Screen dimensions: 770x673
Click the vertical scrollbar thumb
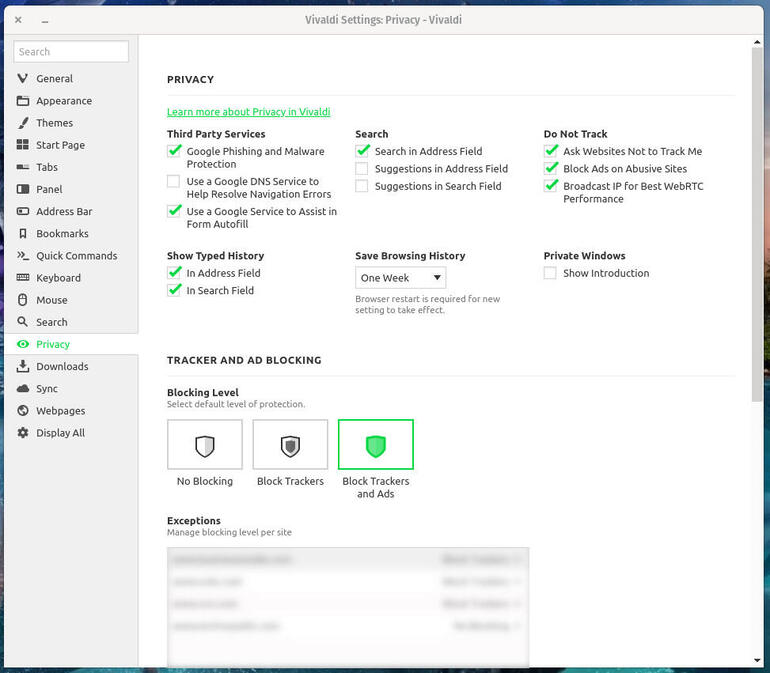757,225
